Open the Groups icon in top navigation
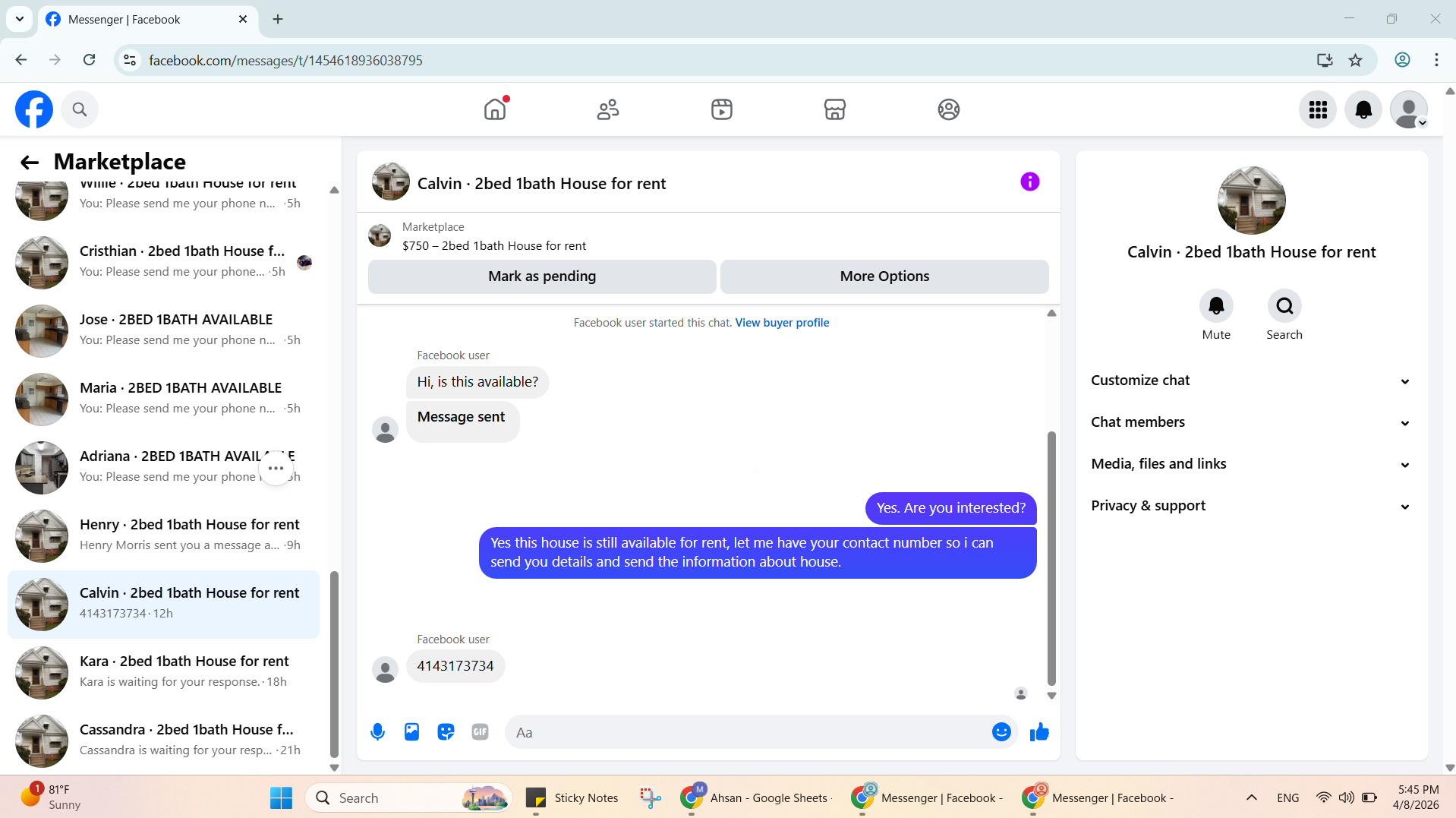The image size is (1456, 818). [x=949, y=109]
